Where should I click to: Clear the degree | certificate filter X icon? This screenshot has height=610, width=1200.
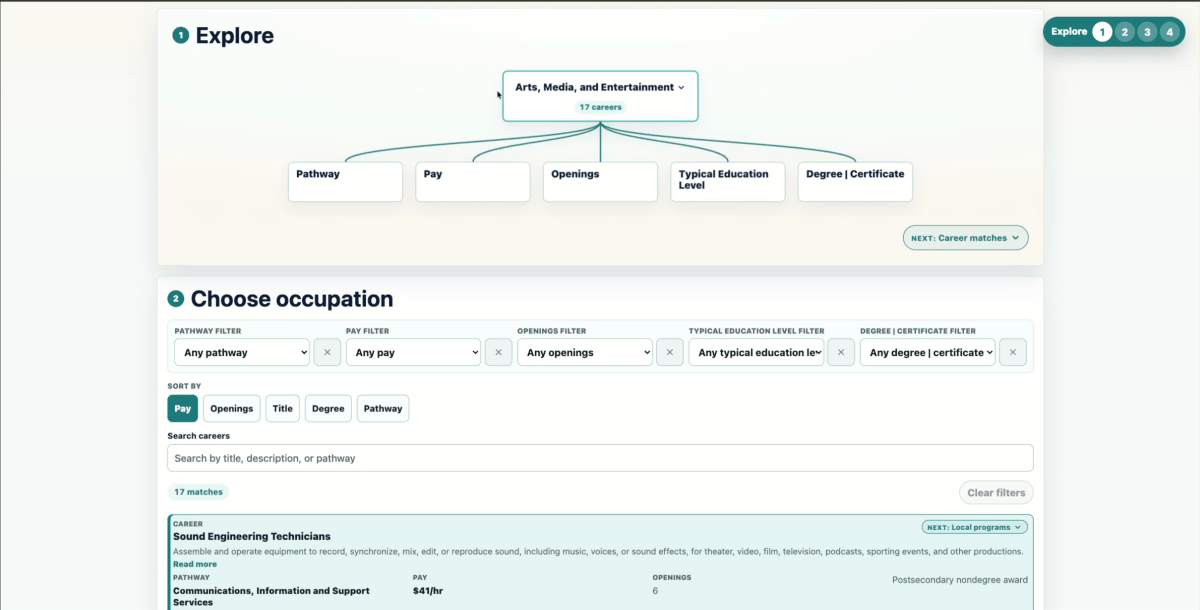[1013, 352]
